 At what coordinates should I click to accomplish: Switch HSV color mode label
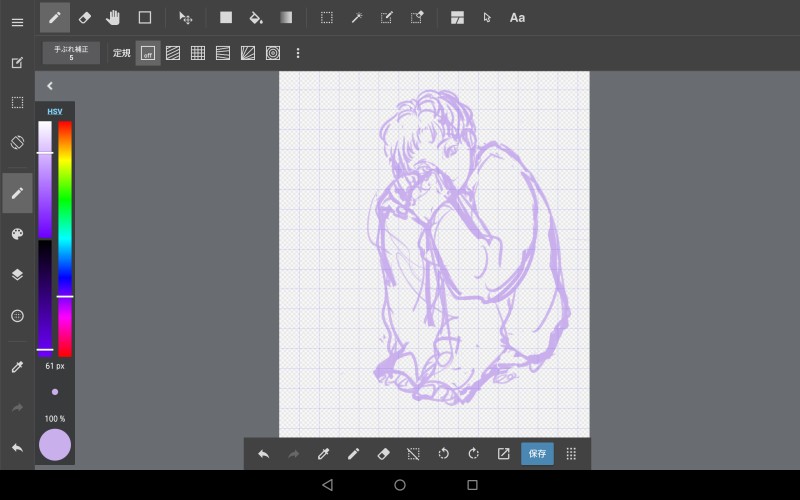55,111
